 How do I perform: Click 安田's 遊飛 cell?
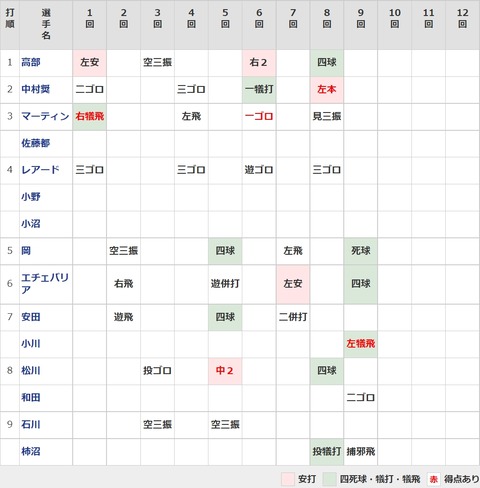tap(124, 317)
